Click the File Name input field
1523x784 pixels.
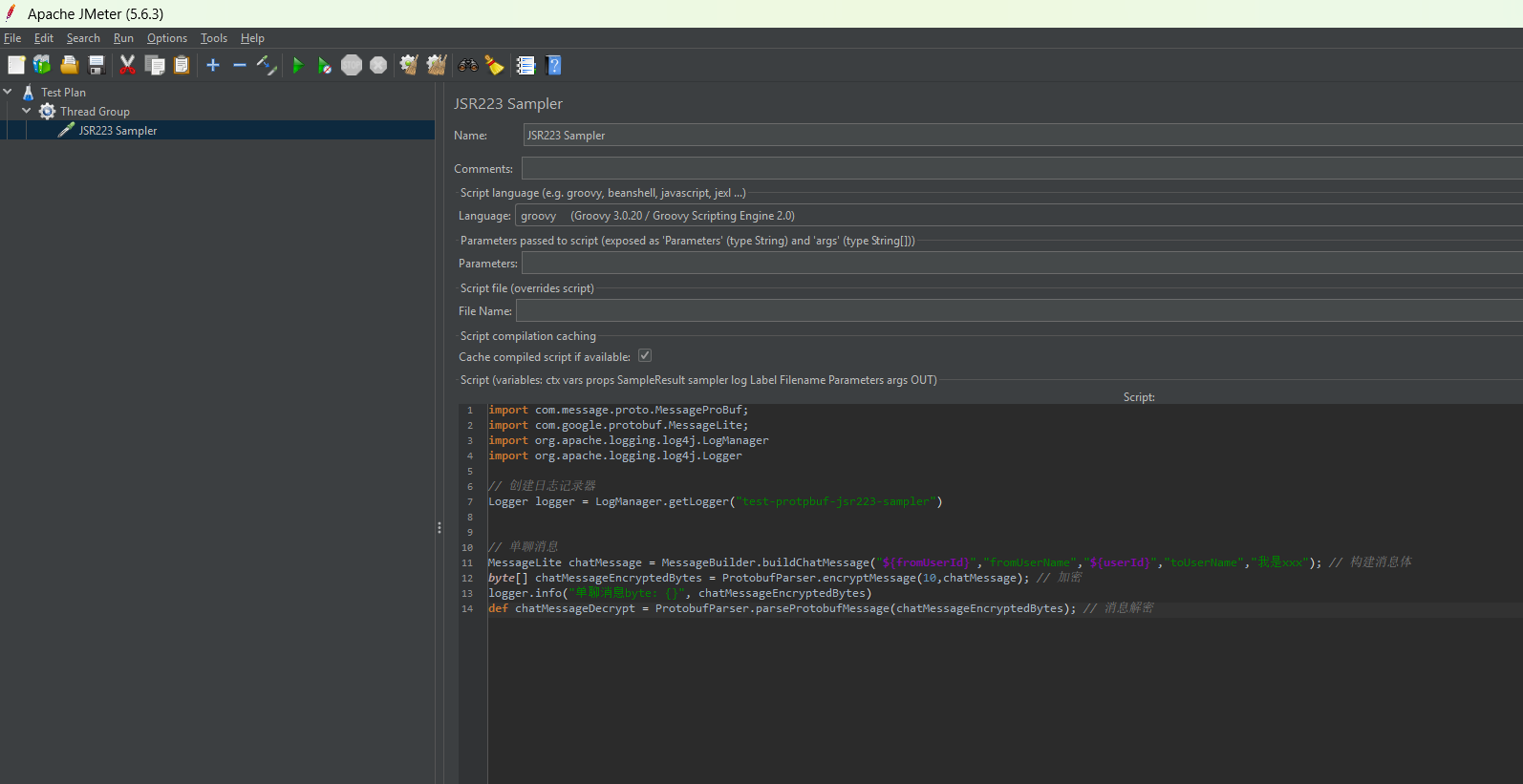click(x=1019, y=310)
